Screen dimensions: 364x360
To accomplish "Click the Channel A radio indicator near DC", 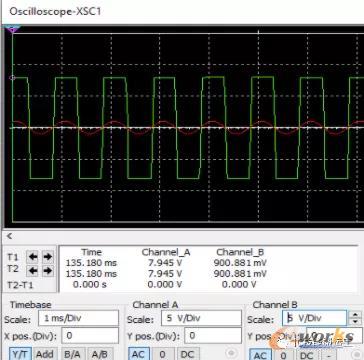I will pos(230,353).
